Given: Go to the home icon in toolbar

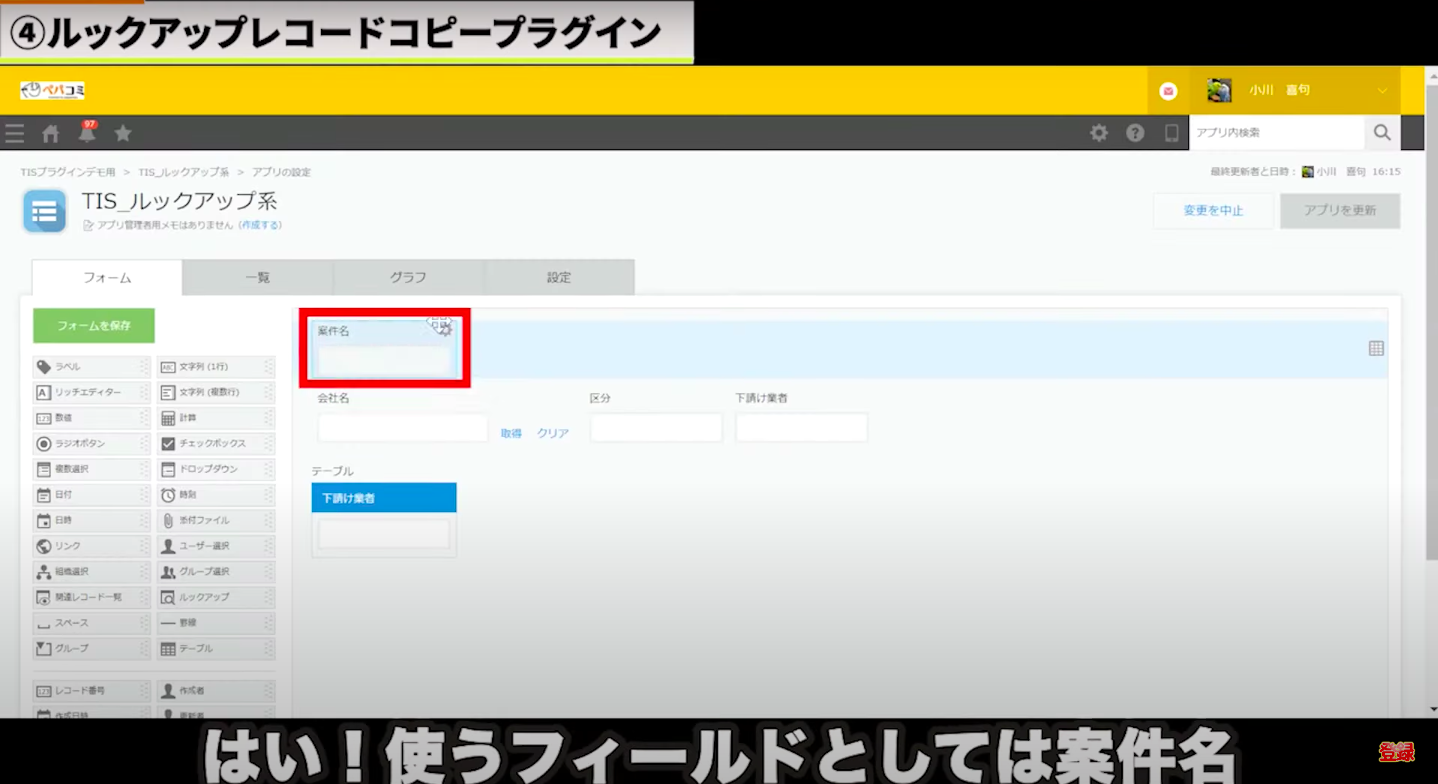Looking at the screenshot, I should click(x=50, y=134).
